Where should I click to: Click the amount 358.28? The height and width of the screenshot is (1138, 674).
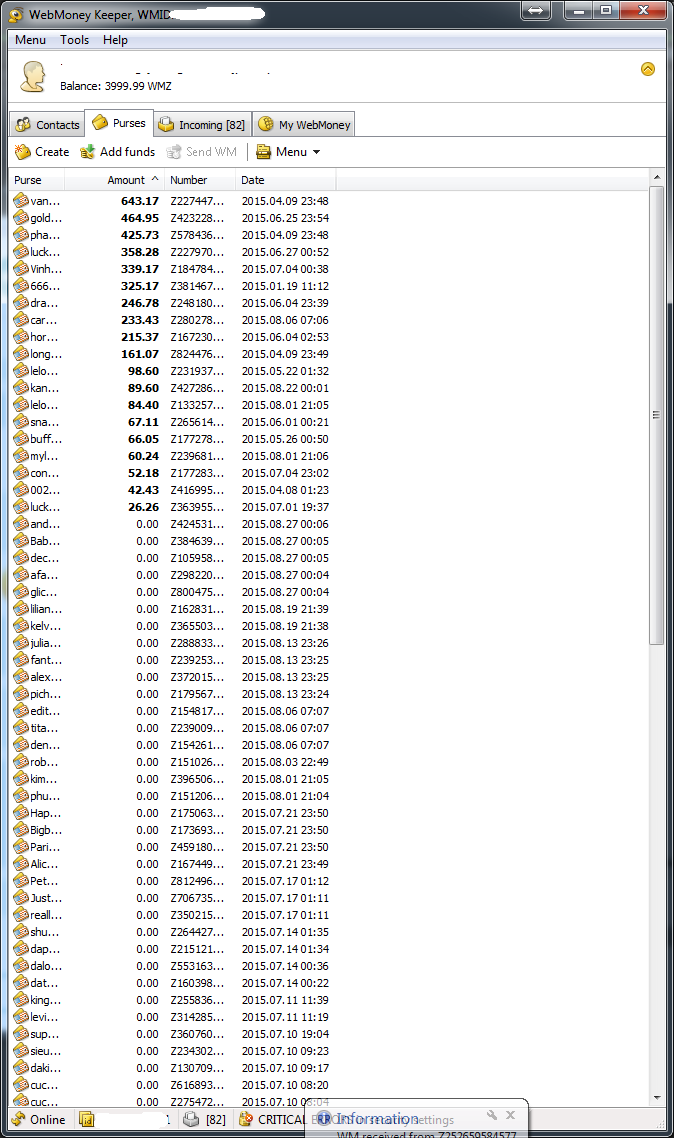pos(140,252)
